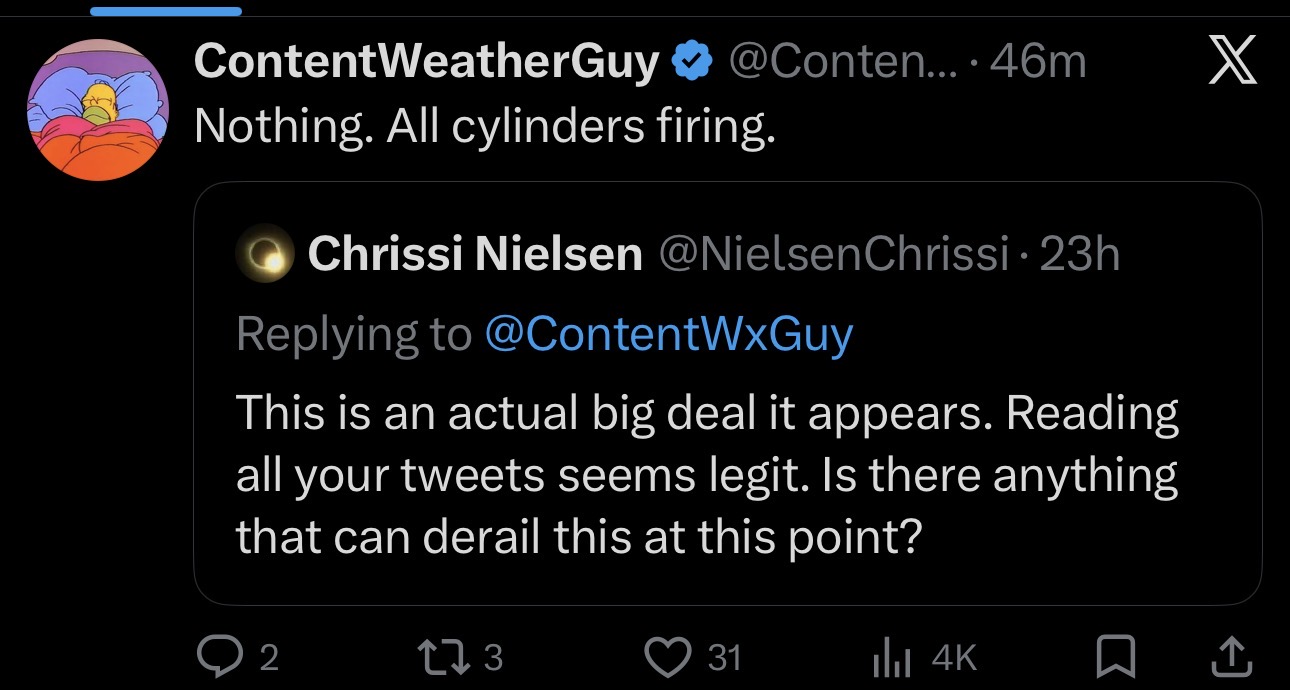Click the blue active tab indicator
The height and width of the screenshot is (690, 1290).
166,11
